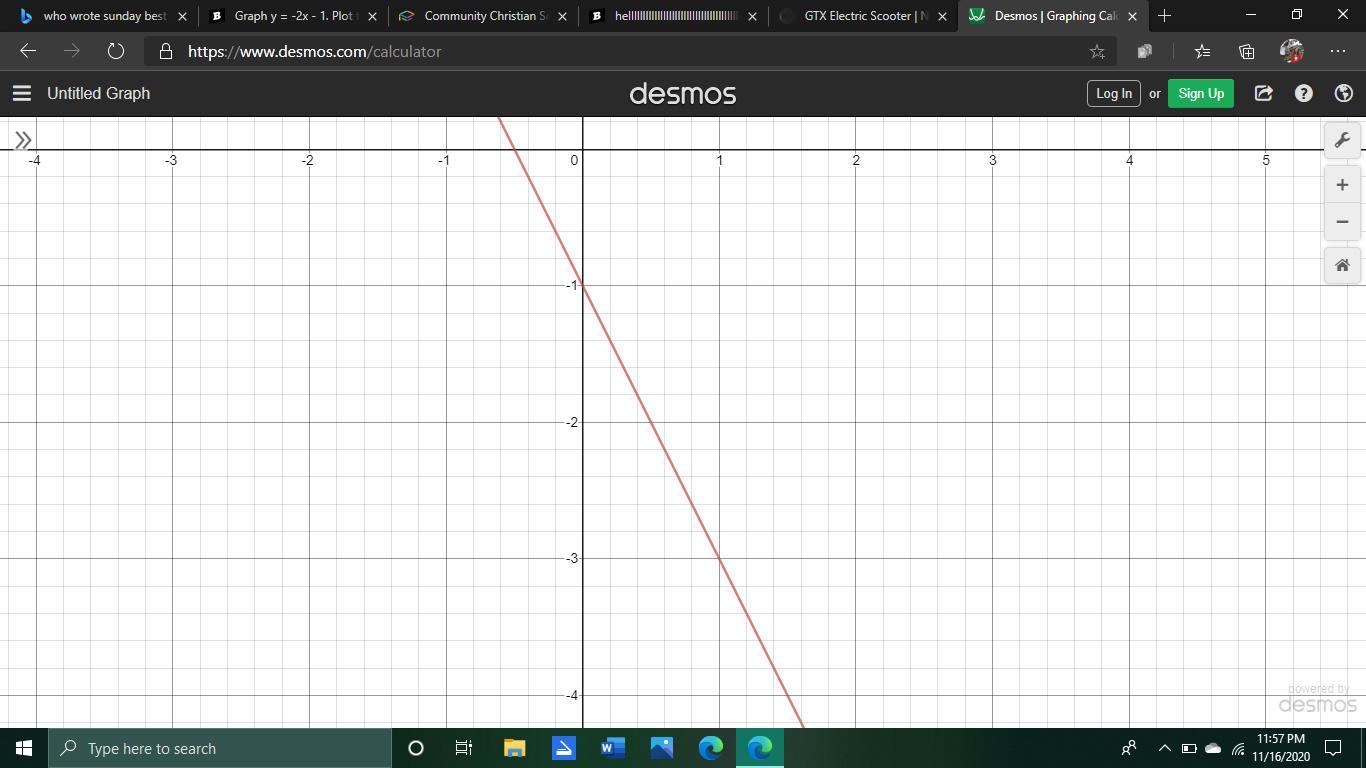
Task: Open People icon in system tray
Action: pyautogui.click(x=1129, y=748)
